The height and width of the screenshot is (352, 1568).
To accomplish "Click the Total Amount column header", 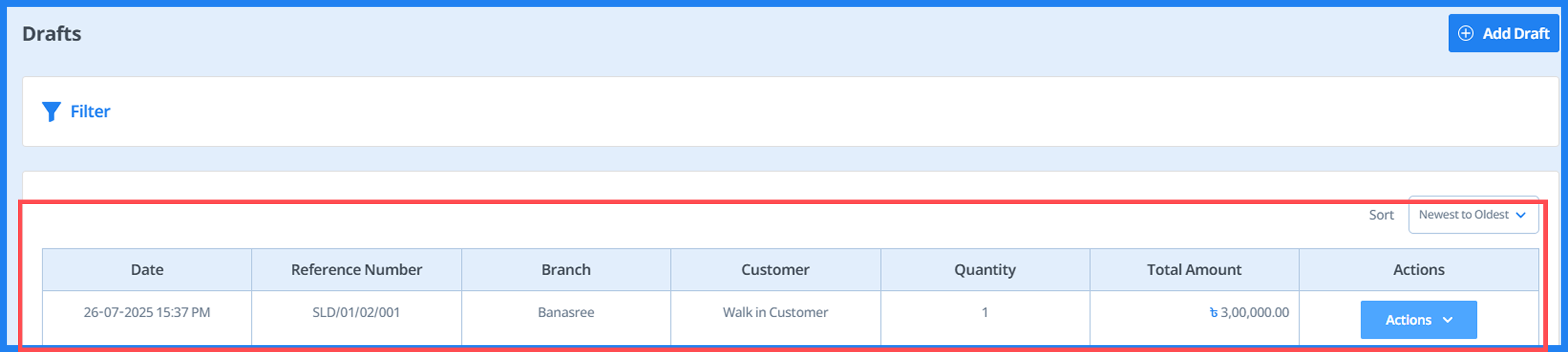I will click(x=1194, y=269).
